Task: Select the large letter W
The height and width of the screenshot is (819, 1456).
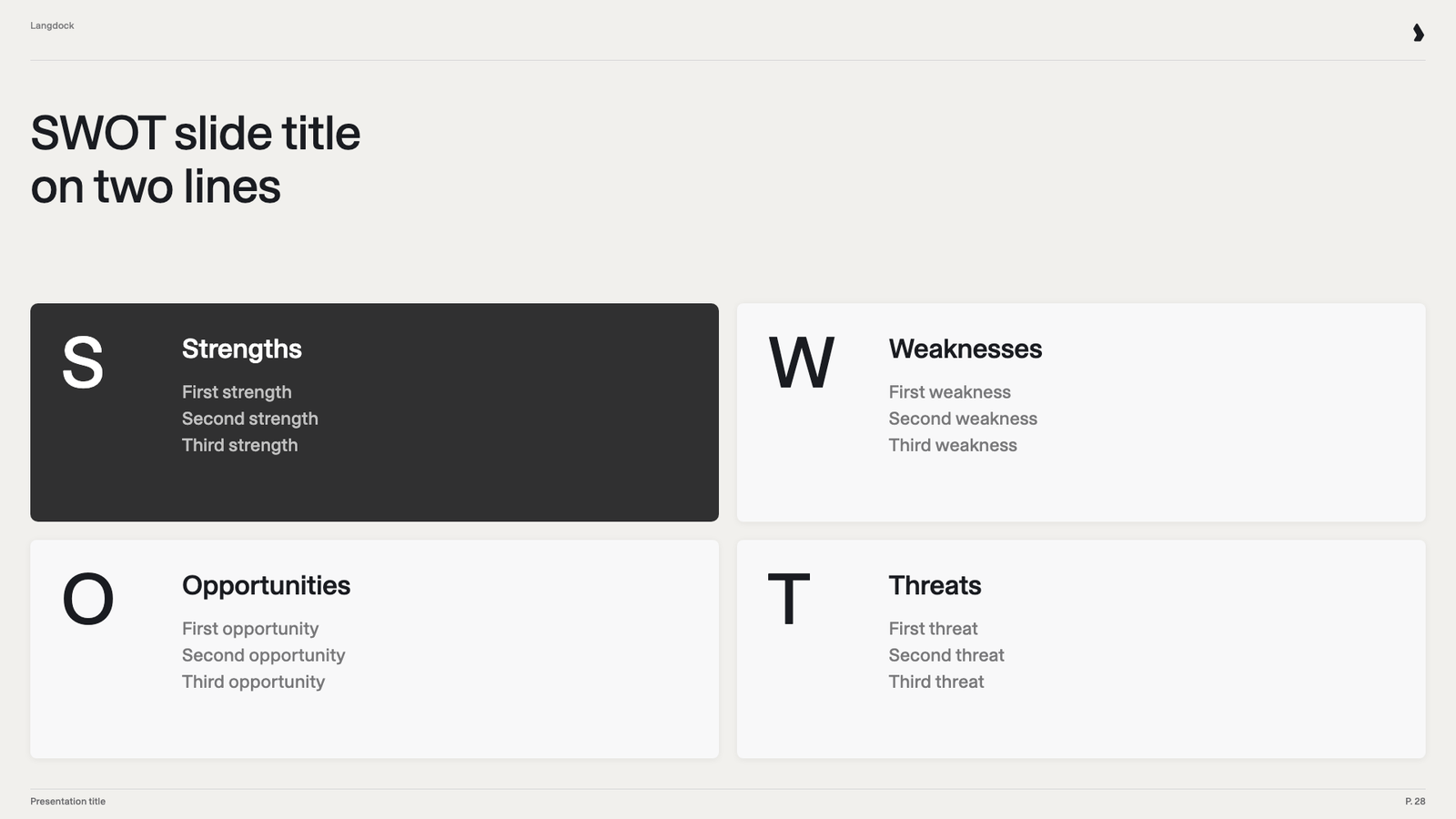Action: (x=801, y=362)
